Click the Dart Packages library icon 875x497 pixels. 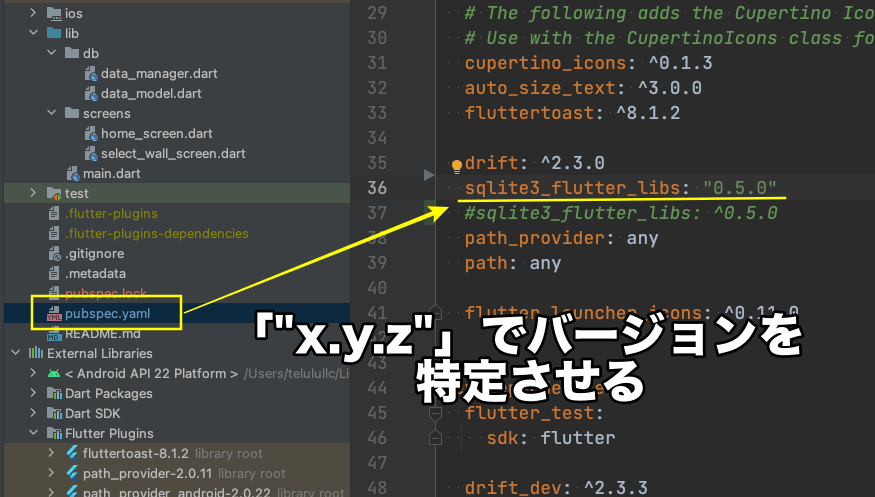click(x=54, y=394)
